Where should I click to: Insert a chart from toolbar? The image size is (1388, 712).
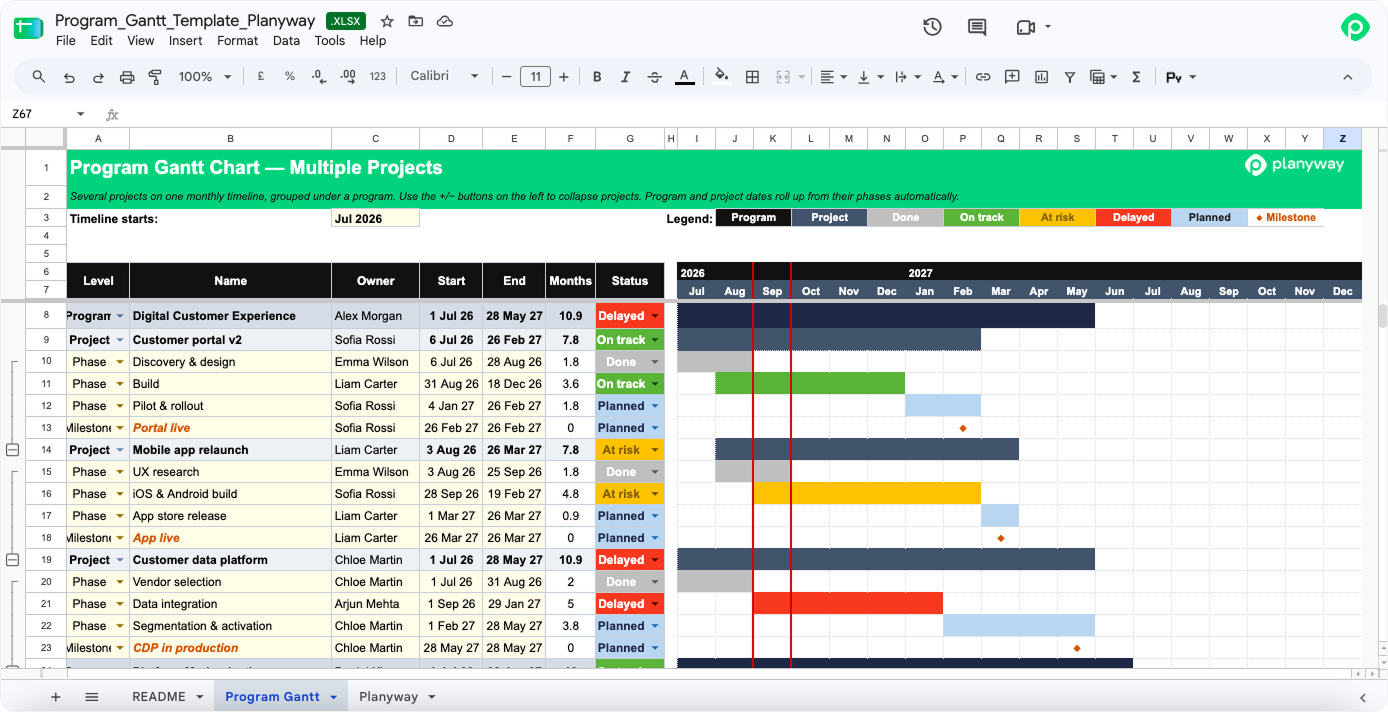coord(1041,77)
